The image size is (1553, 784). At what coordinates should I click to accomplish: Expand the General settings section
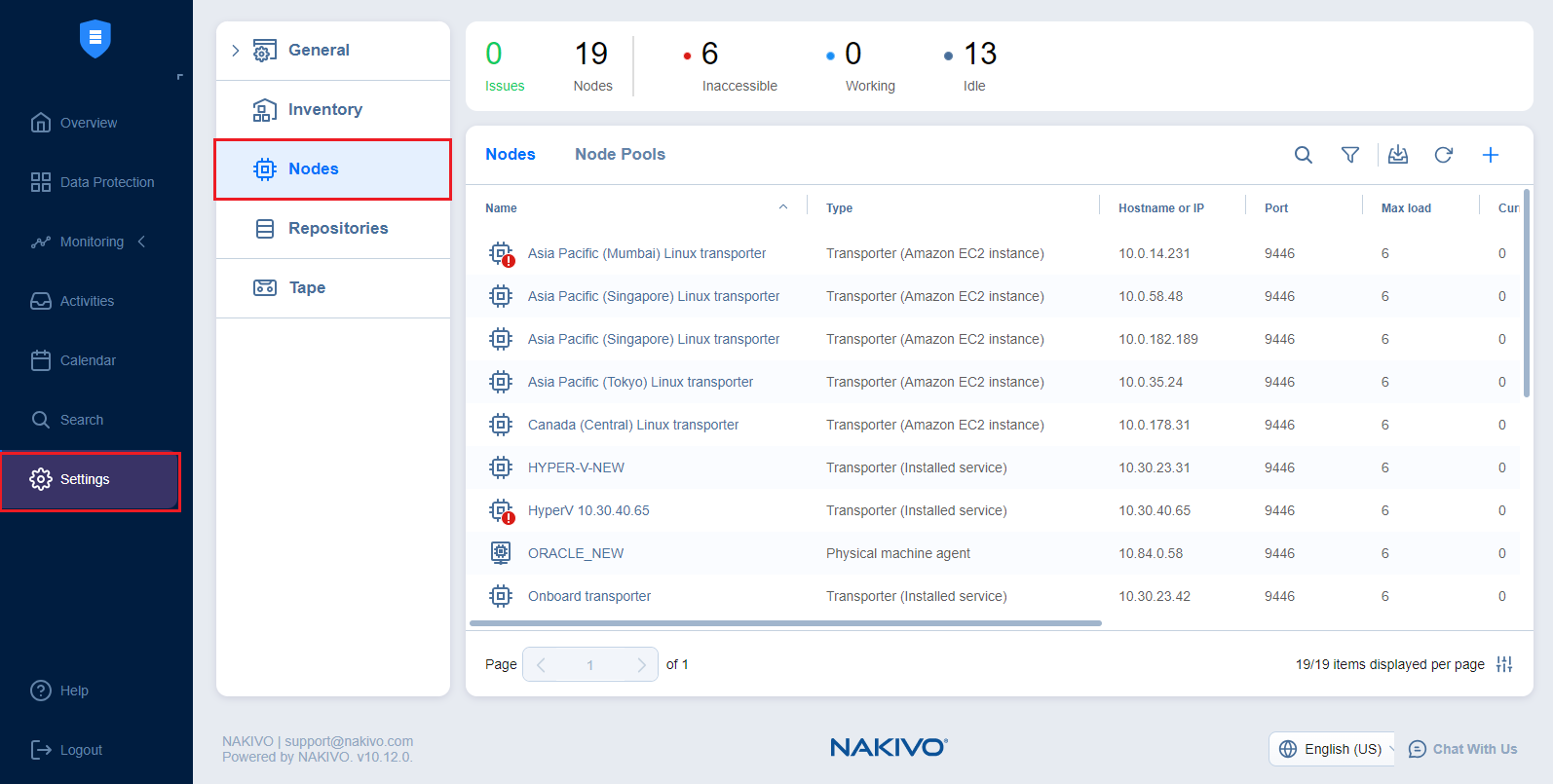236,51
